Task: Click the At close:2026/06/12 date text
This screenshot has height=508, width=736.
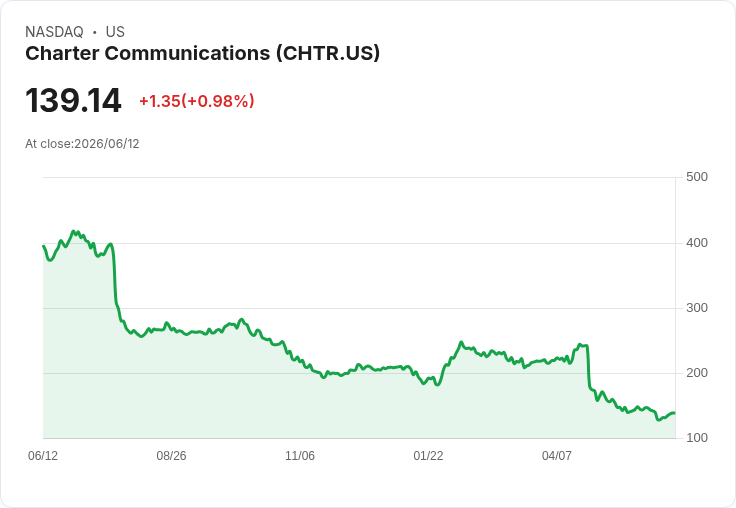Action: tap(82, 144)
